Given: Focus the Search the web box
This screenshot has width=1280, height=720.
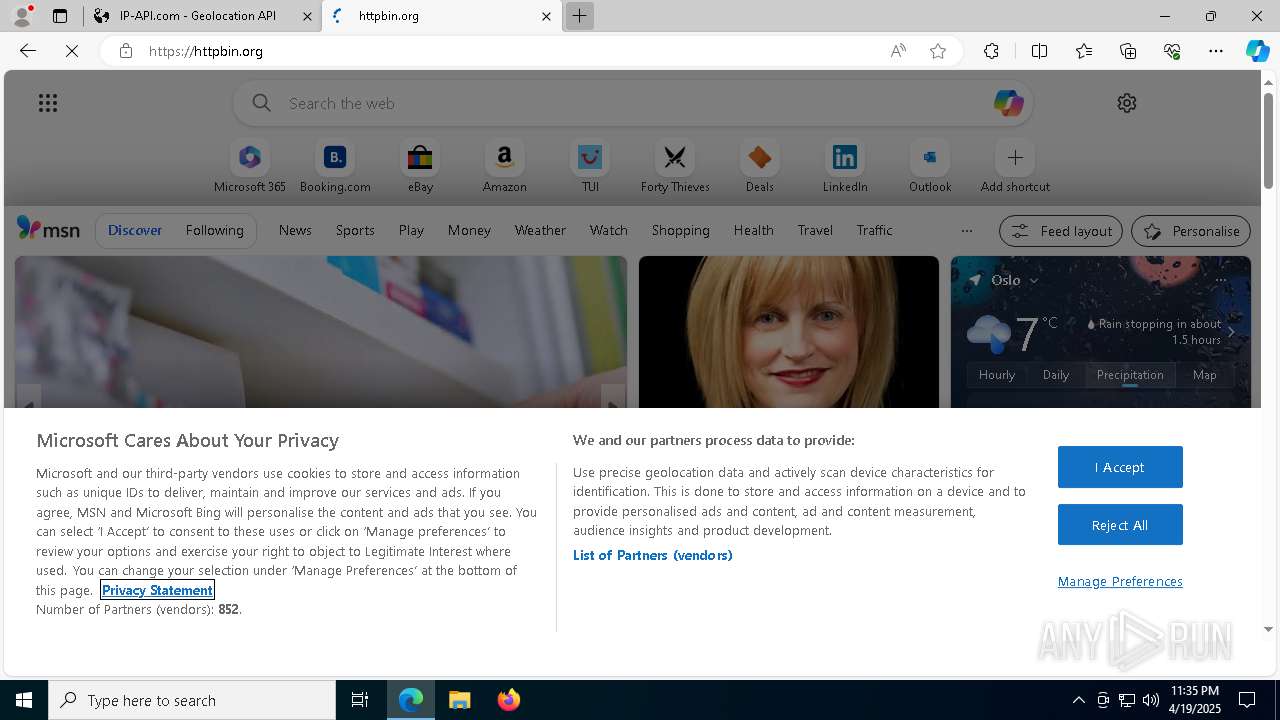Looking at the screenshot, I should coord(632,103).
